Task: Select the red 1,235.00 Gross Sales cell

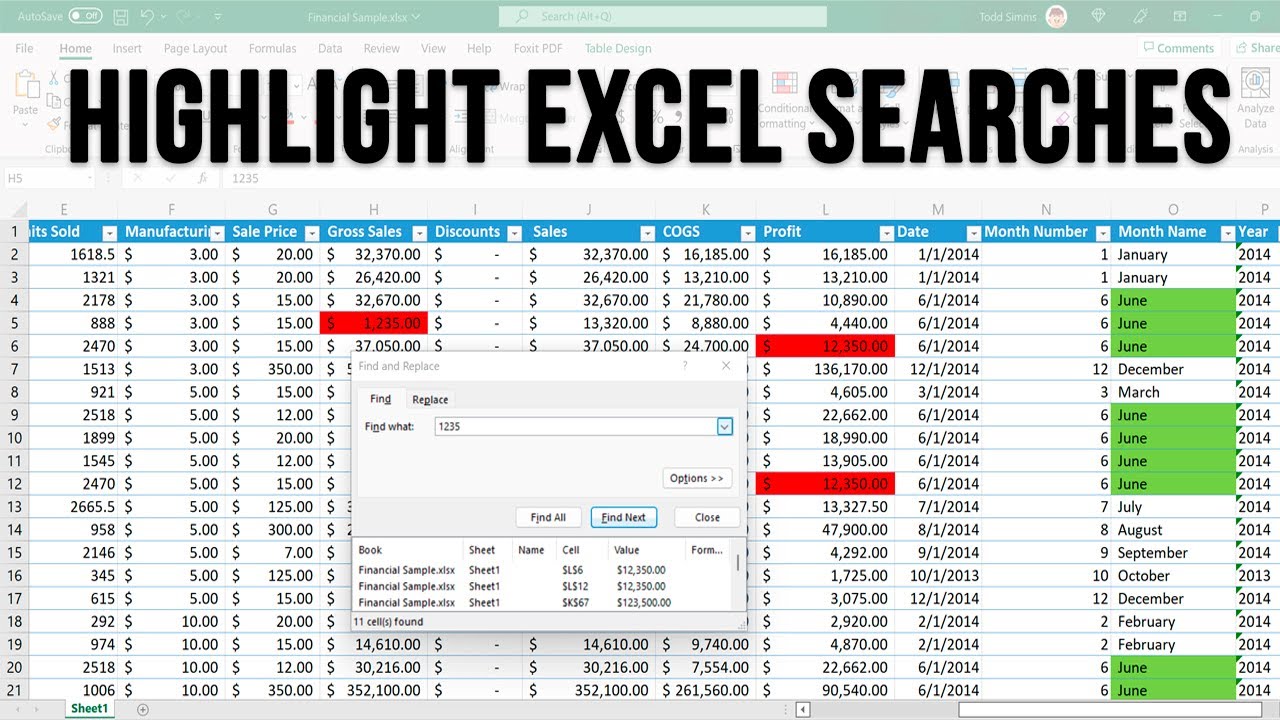Action: pos(374,323)
